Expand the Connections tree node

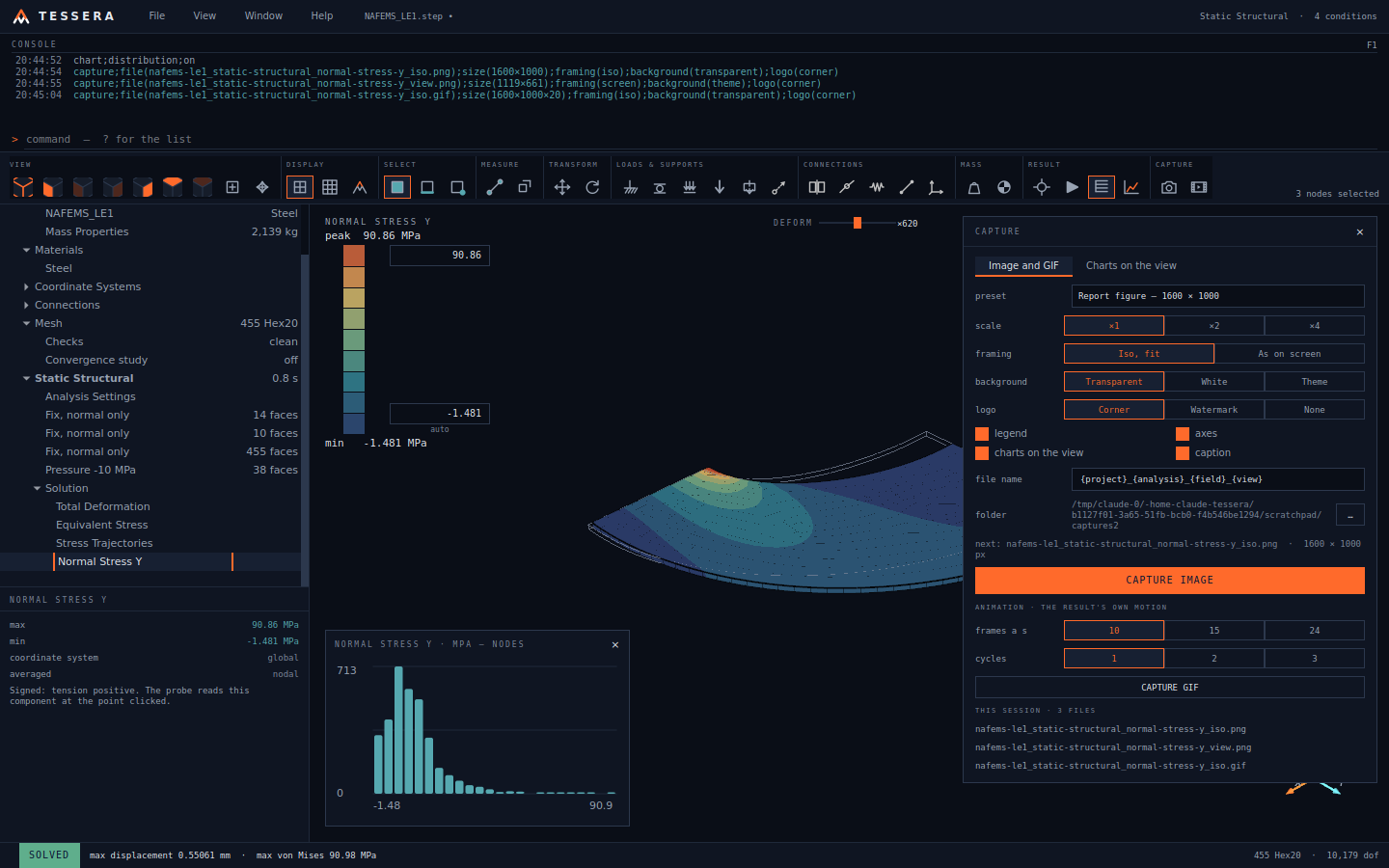pos(27,305)
